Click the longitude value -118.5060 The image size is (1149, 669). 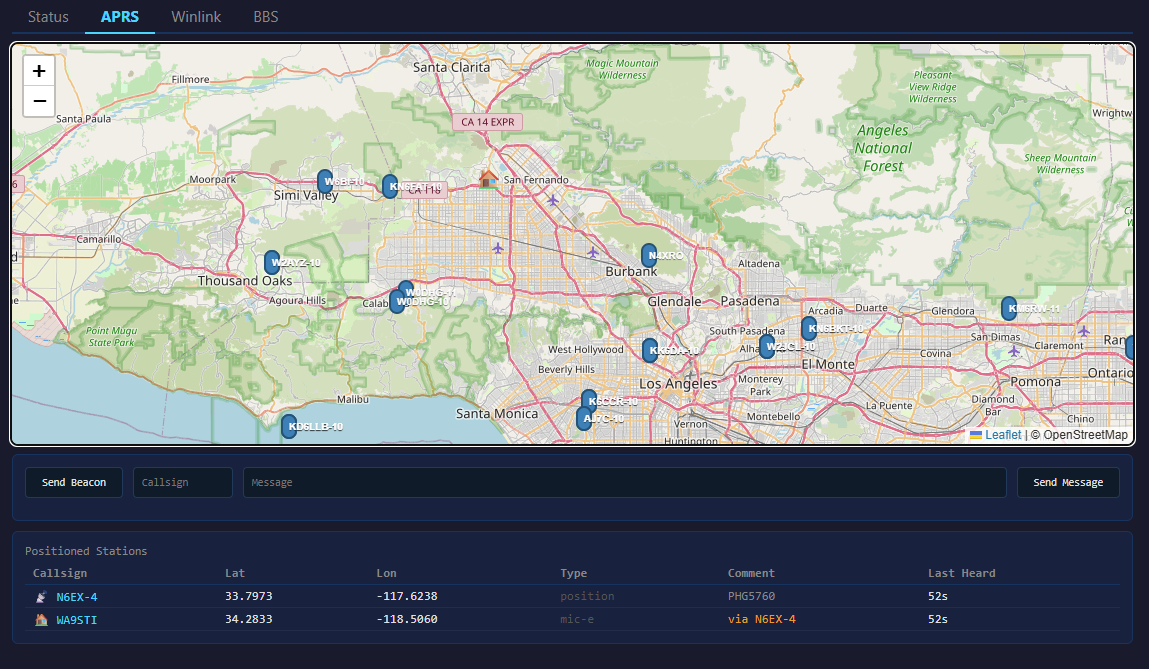pyautogui.click(x=407, y=619)
